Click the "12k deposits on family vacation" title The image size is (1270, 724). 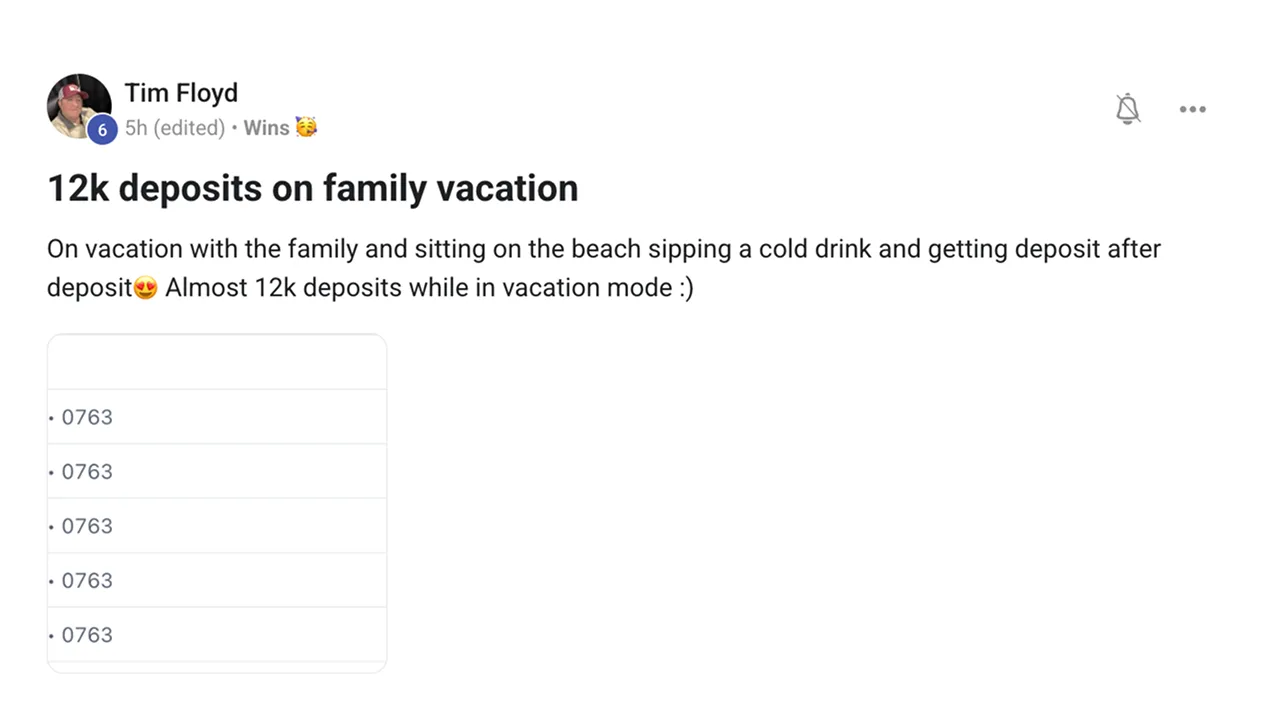pos(312,188)
